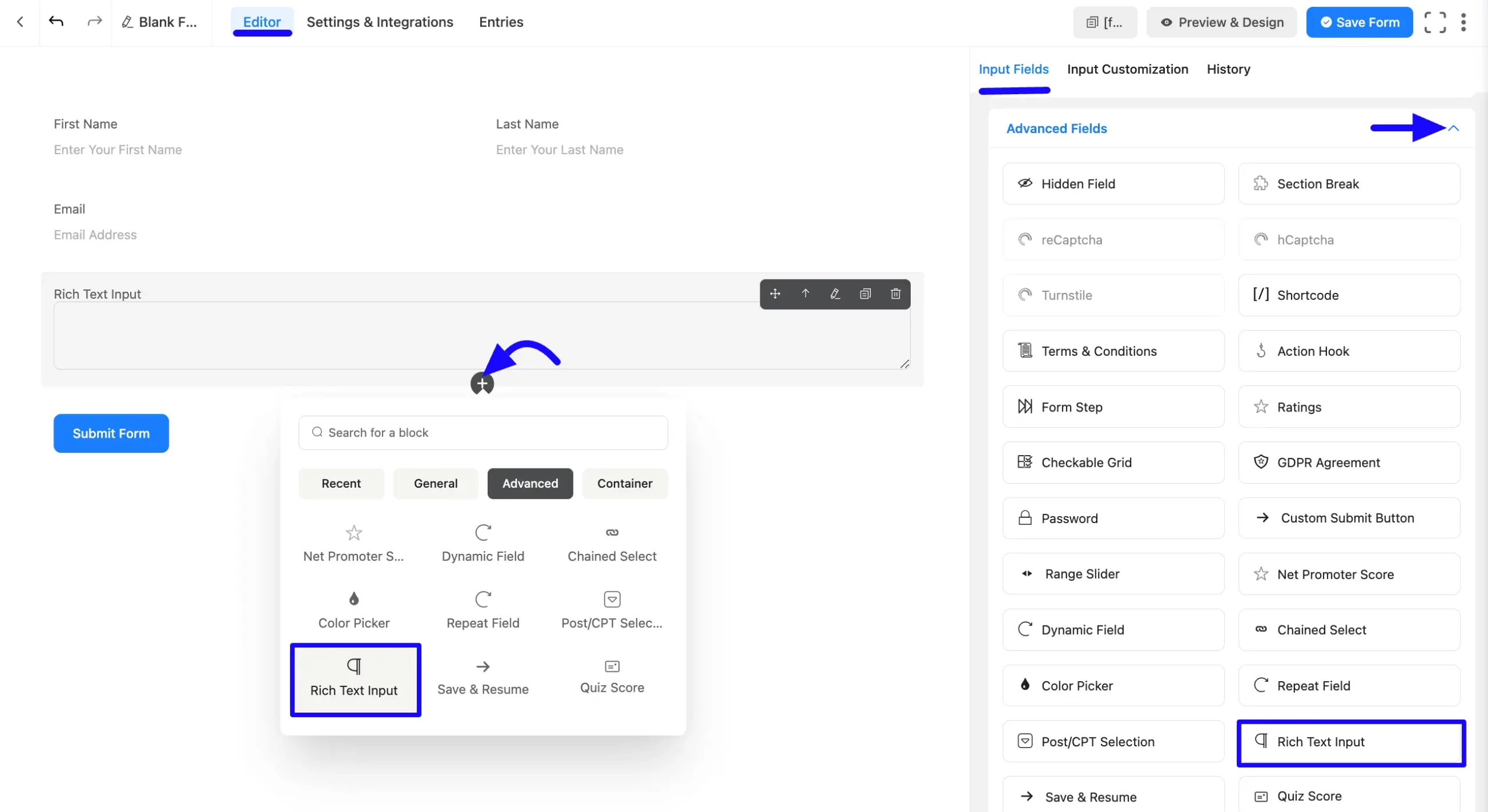Image resolution: width=1488 pixels, height=812 pixels.
Task: Edit the Rich Text Input field
Action: coord(835,294)
